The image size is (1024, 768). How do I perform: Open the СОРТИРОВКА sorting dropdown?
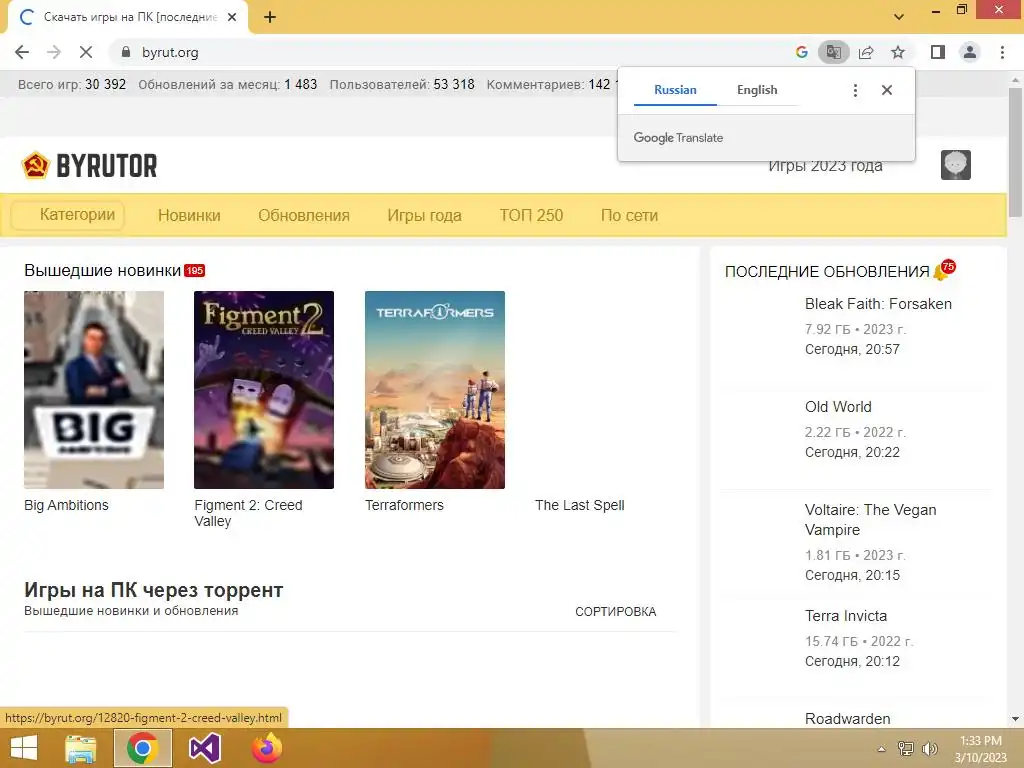point(616,612)
